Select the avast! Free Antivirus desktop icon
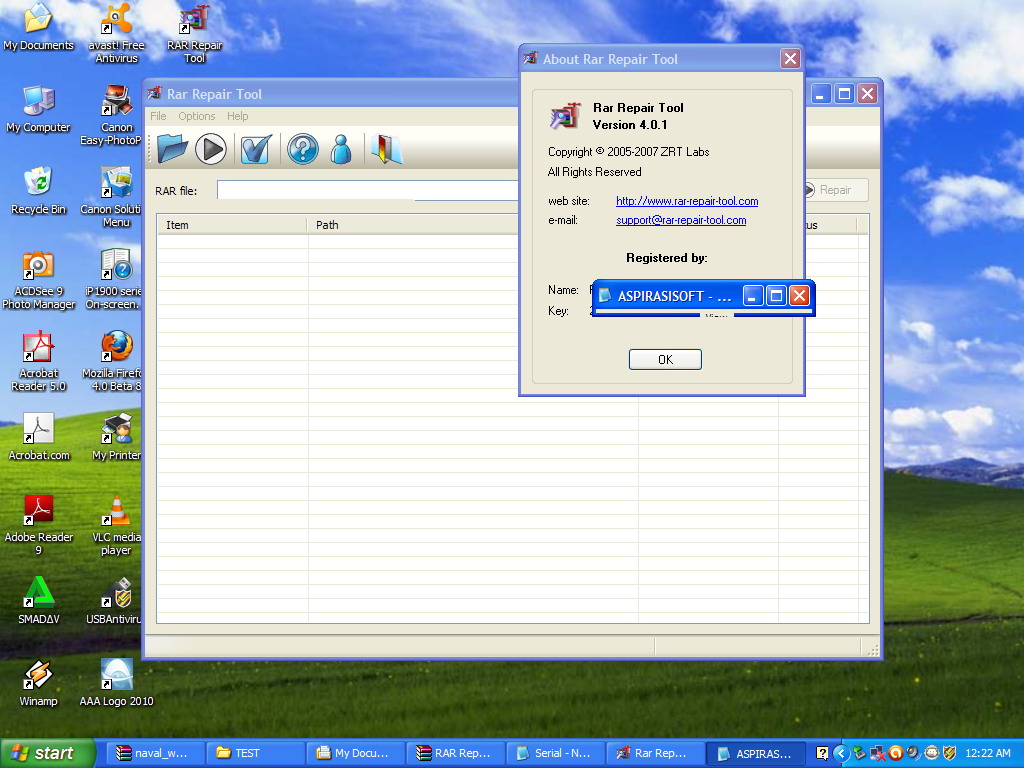This screenshot has width=1024, height=768. coord(116,33)
